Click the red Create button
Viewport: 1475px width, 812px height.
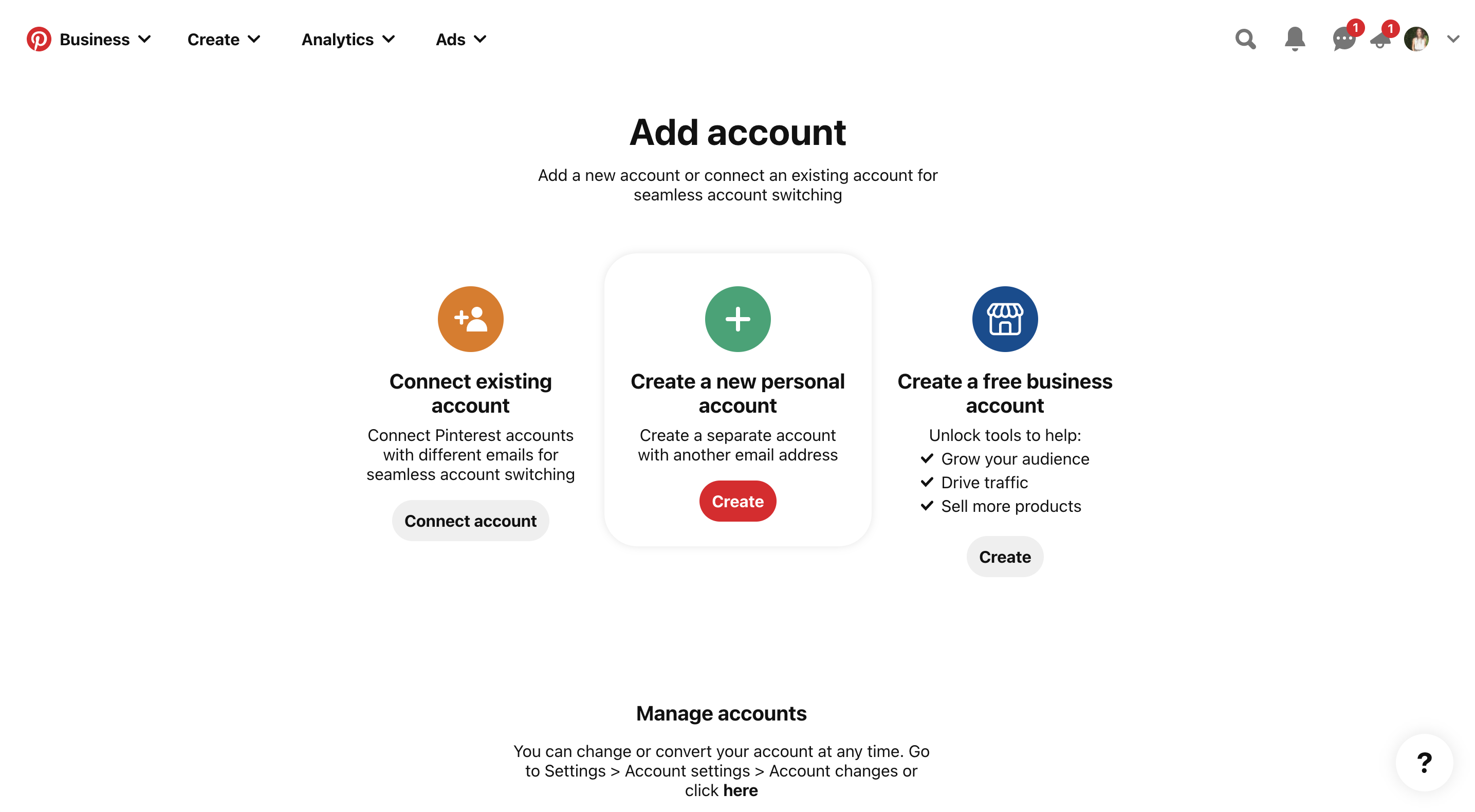pyautogui.click(x=737, y=501)
